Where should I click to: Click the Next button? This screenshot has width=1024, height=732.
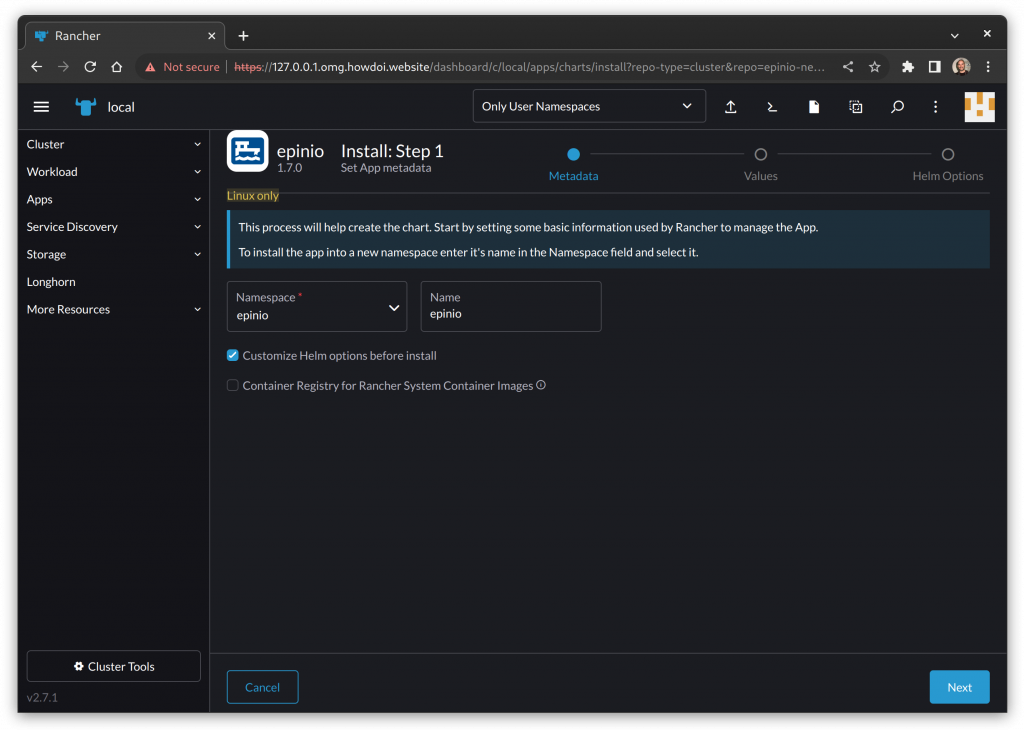(x=959, y=687)
